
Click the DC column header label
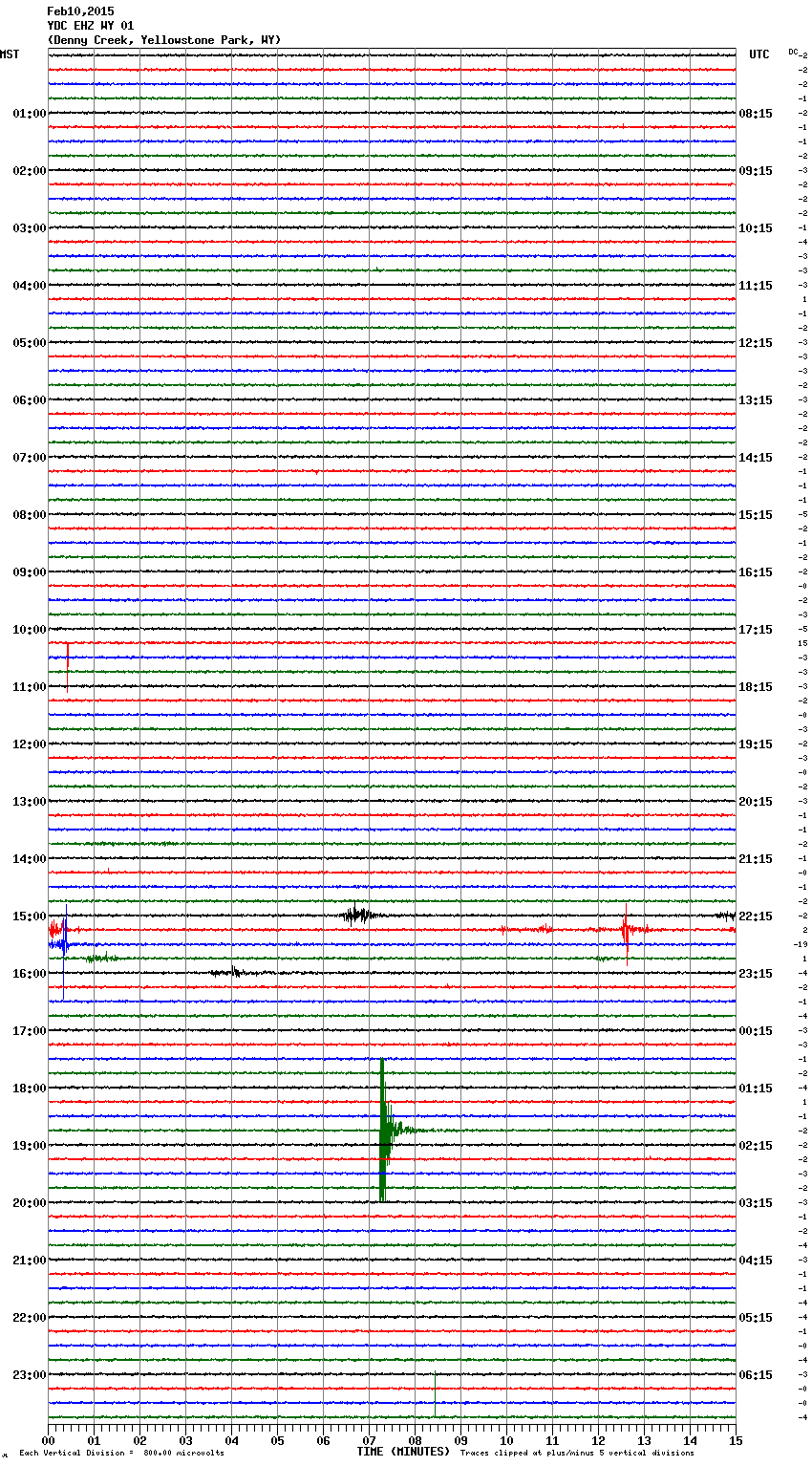tap(793, 52)
